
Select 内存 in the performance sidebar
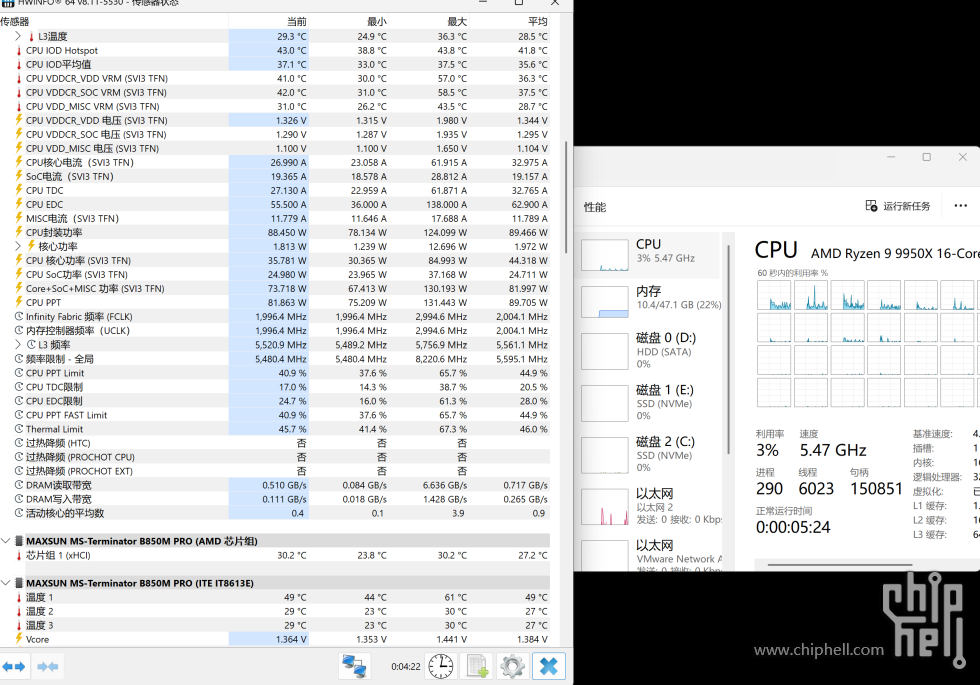point(650,298)
